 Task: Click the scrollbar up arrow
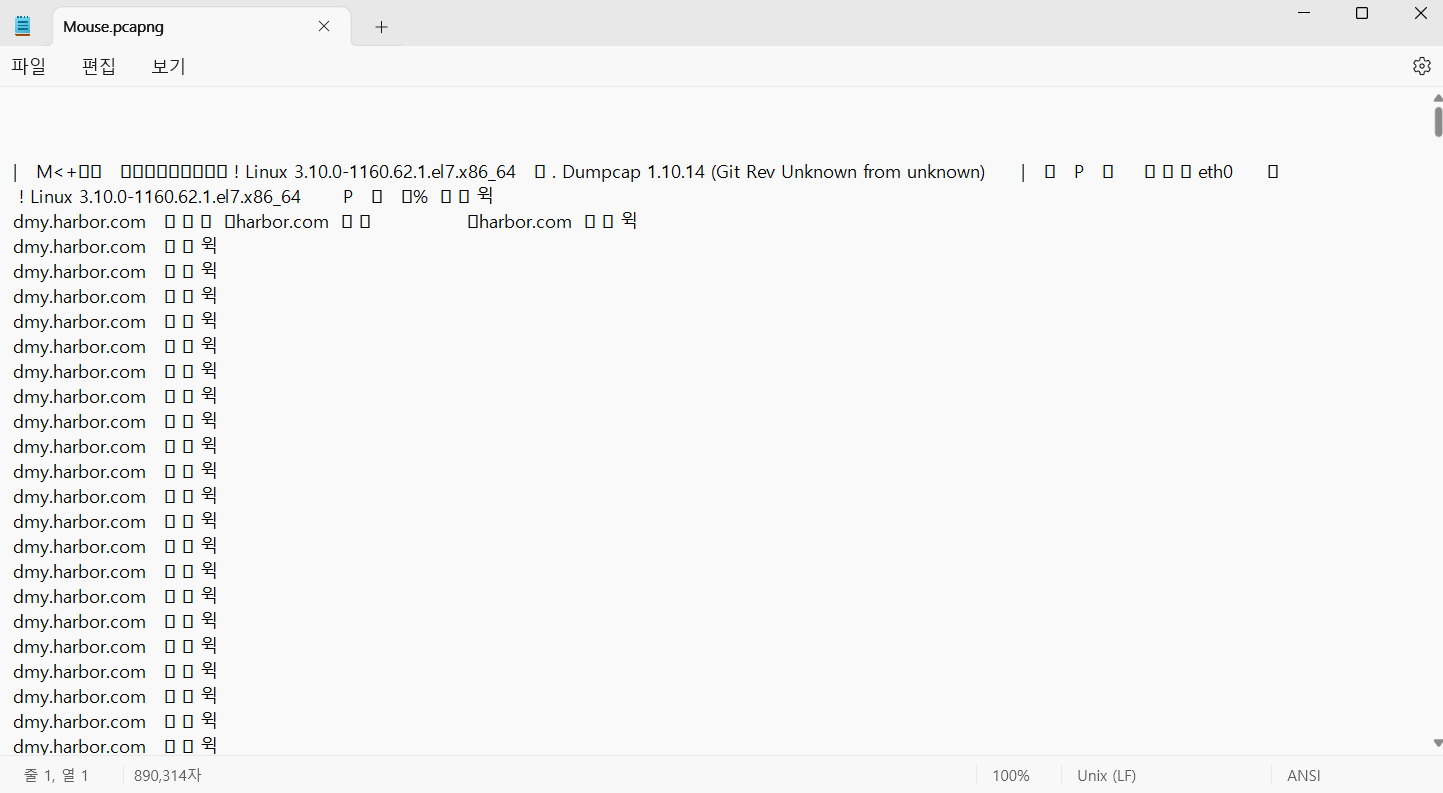point(1438,98)
